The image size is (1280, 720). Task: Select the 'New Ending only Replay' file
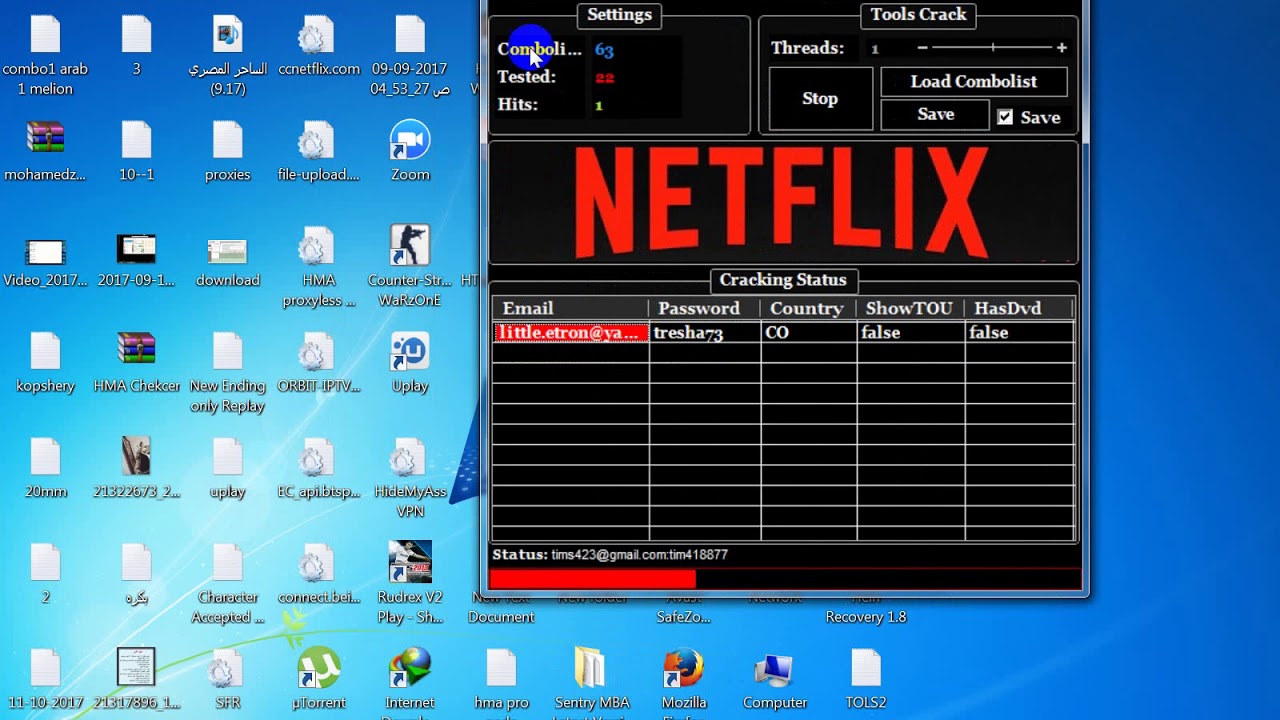pos(228,373)
